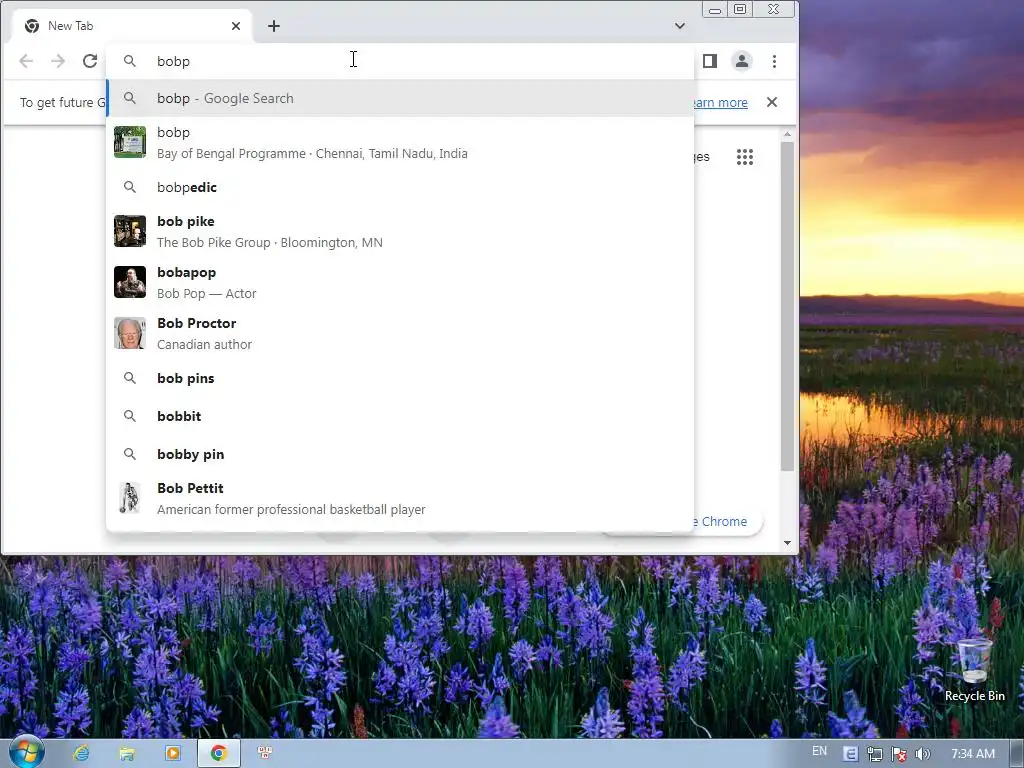Choose the bobapop actor suggestion
The image size is (1024, 768).
[400, 282]
